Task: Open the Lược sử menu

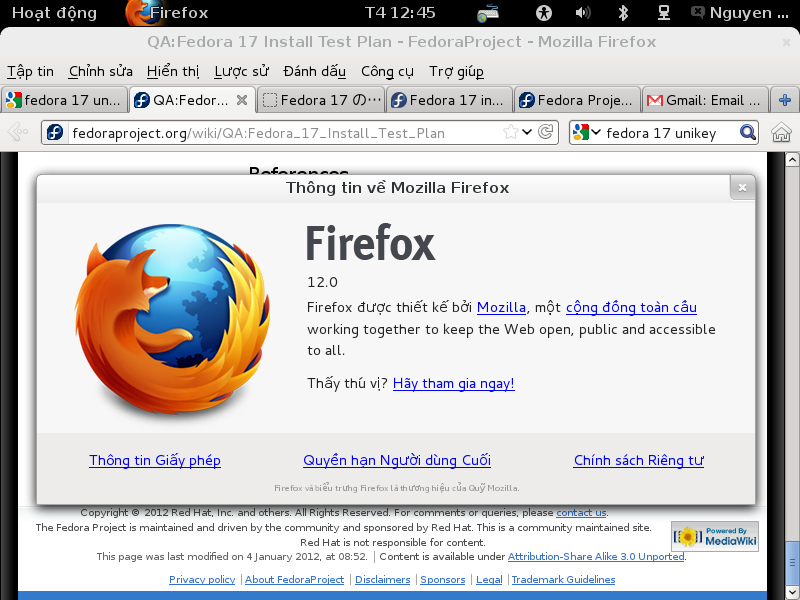Action: (241, 71)
